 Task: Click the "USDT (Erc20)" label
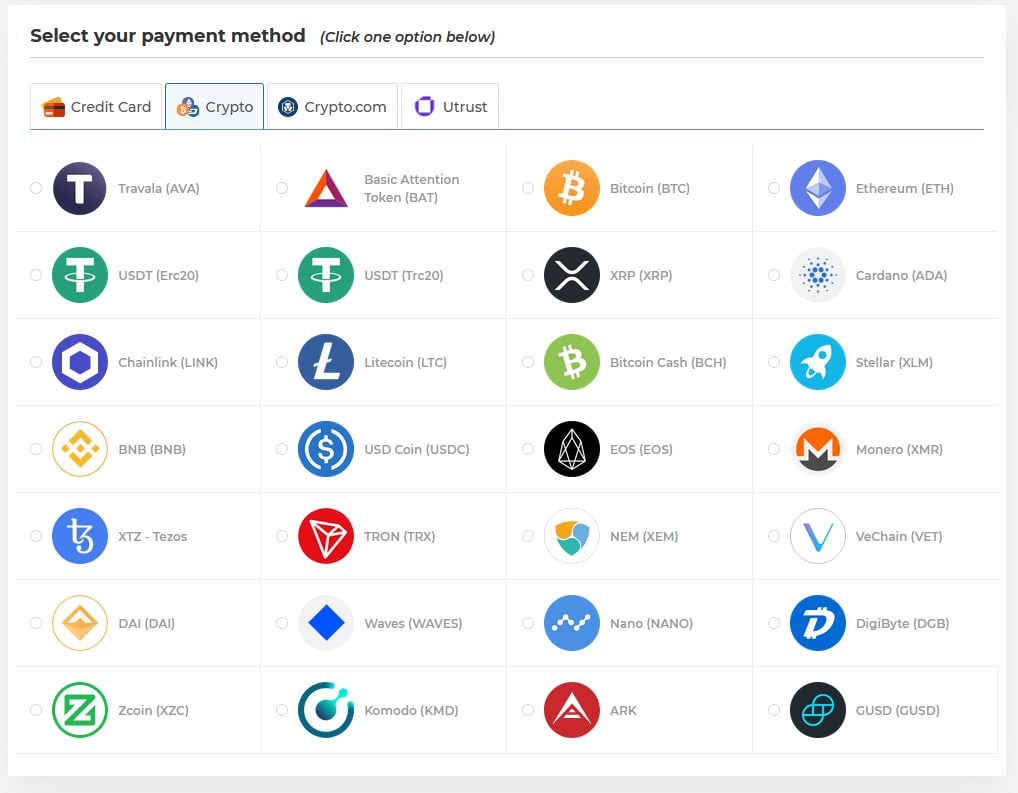[x=158, y=275]
